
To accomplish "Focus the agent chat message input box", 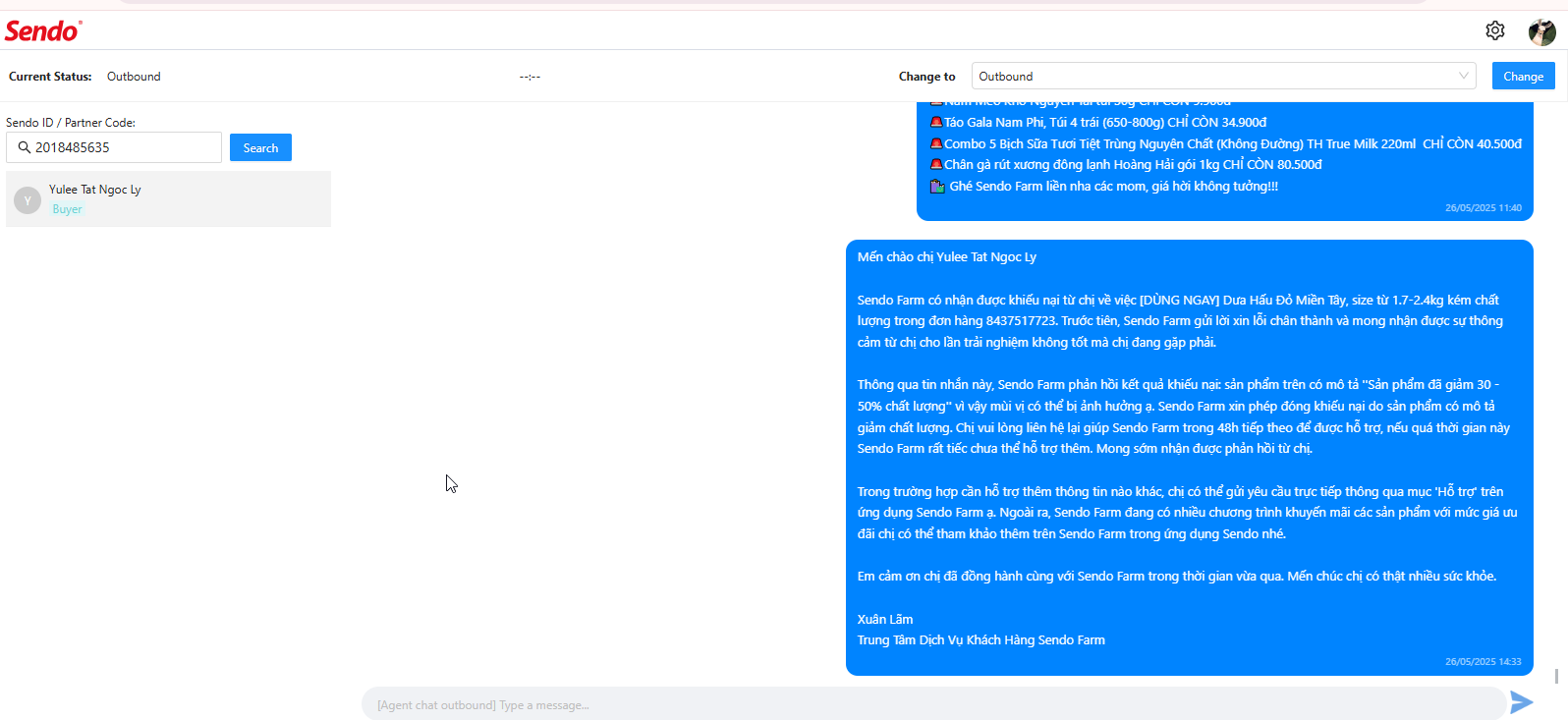I will [x=933, y=704].
